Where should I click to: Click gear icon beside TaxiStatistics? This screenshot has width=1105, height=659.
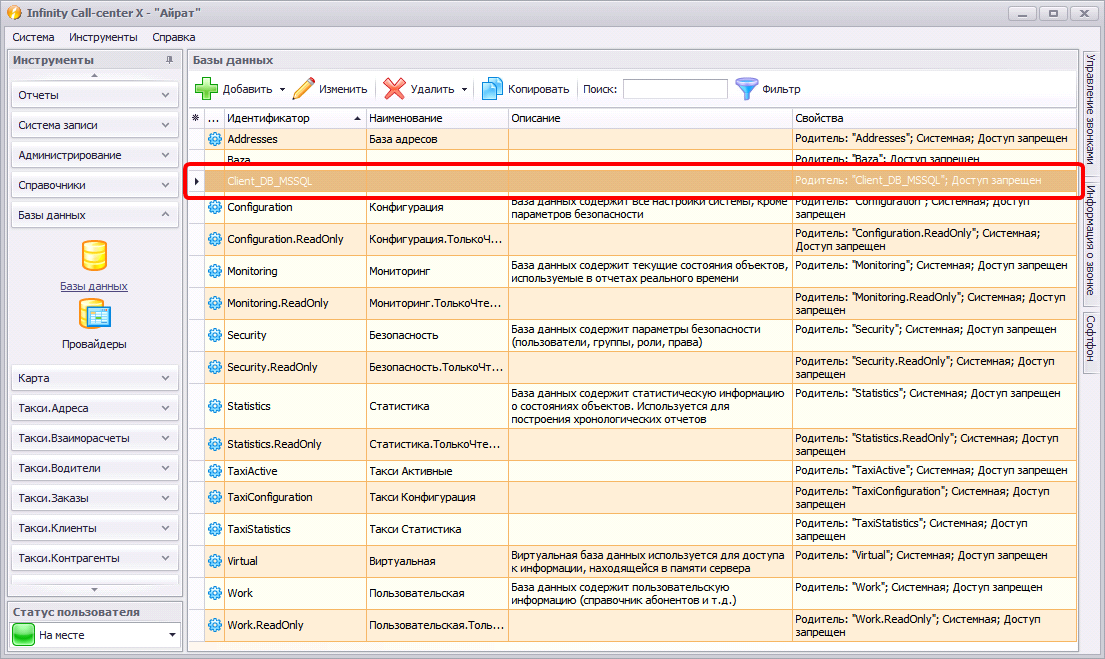pyautogui.click(x=215, y=529)
